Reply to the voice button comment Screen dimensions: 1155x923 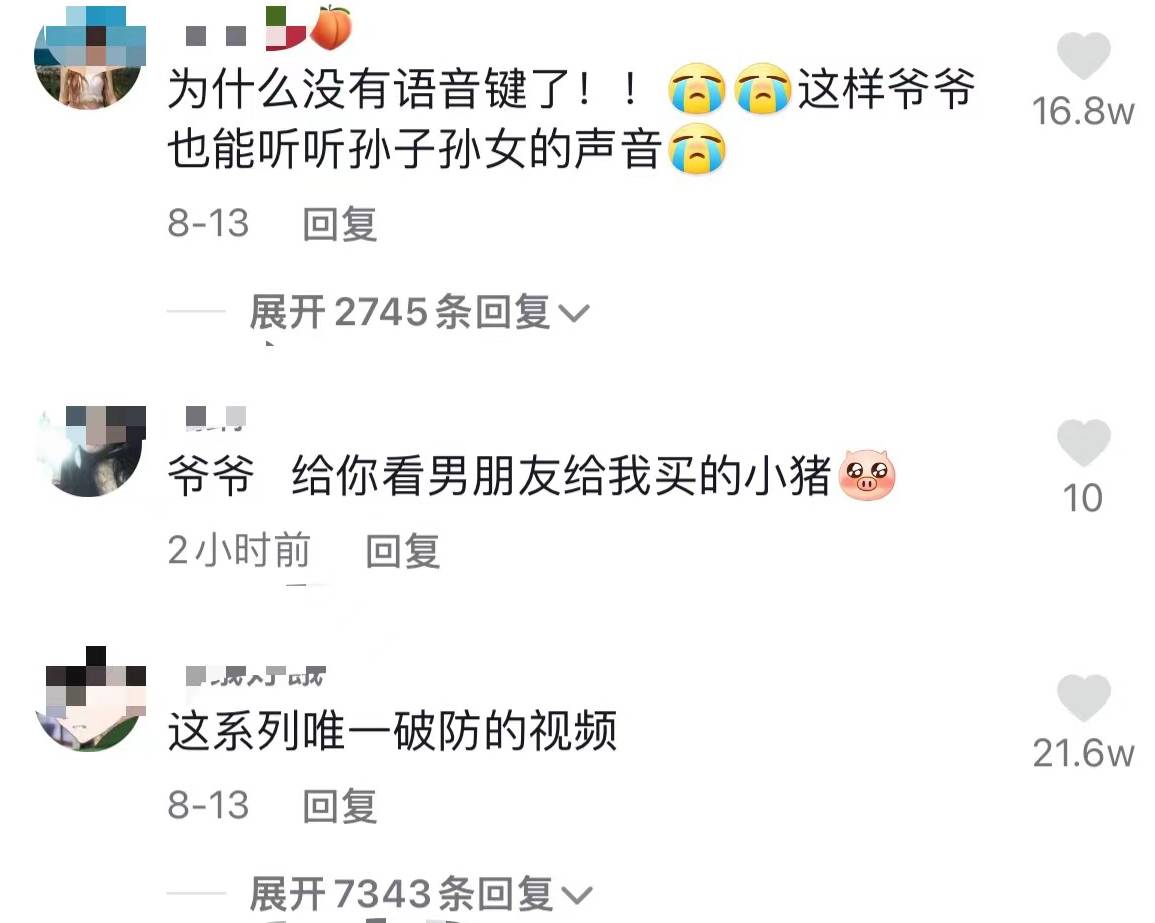(340, 224)
